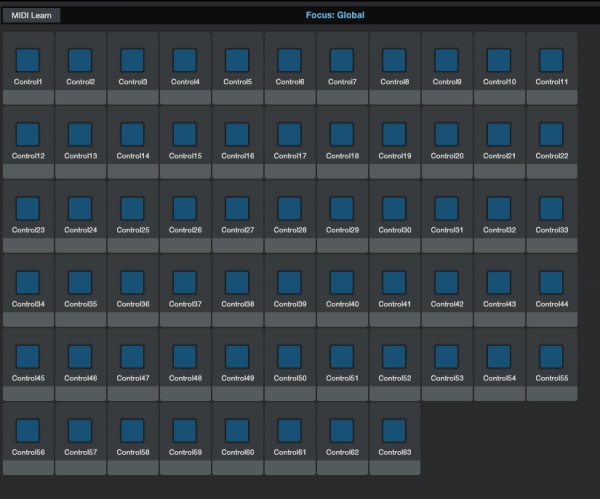Select the Control14 blue square
The height and width of the screenshot is (499, 600).
pos(133,134)
